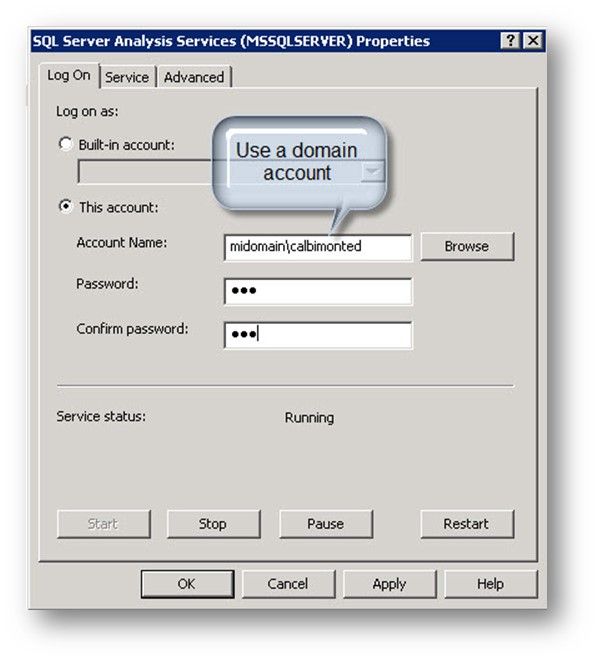Switch to the Log On tab
599x662 pixels.
(69, 76)
